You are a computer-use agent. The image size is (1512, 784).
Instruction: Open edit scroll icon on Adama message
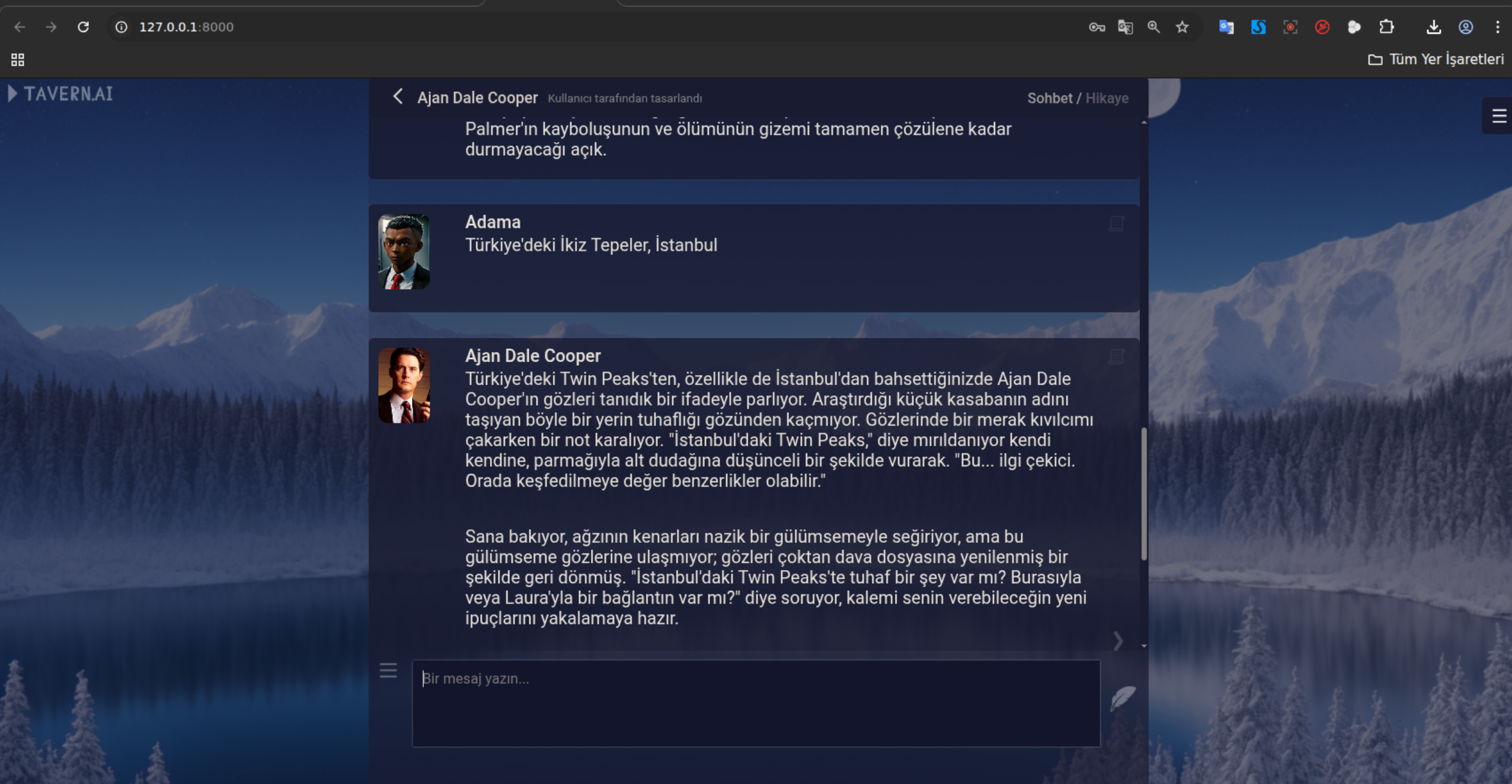1117,223
